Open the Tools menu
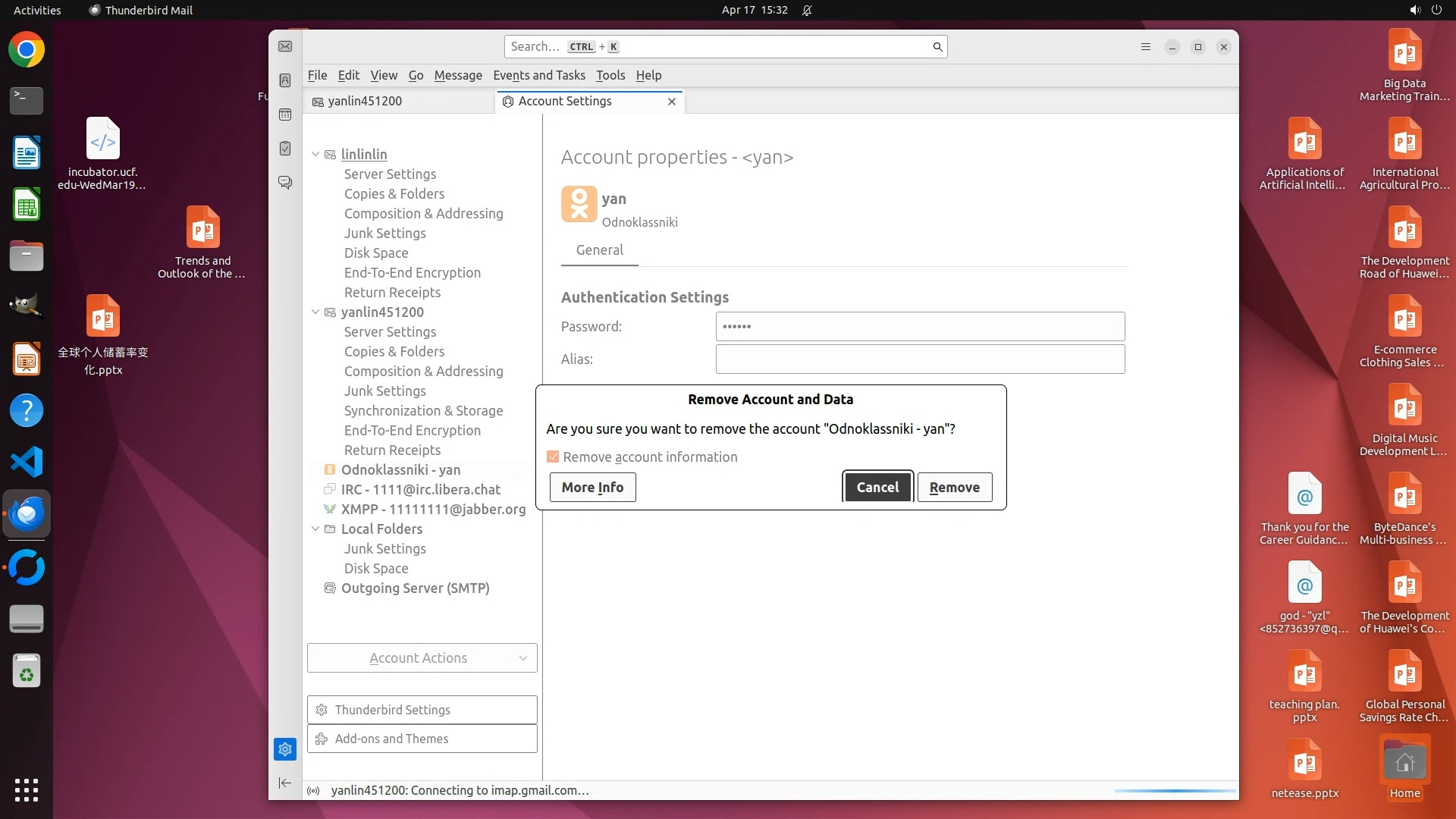 (610, 75)
